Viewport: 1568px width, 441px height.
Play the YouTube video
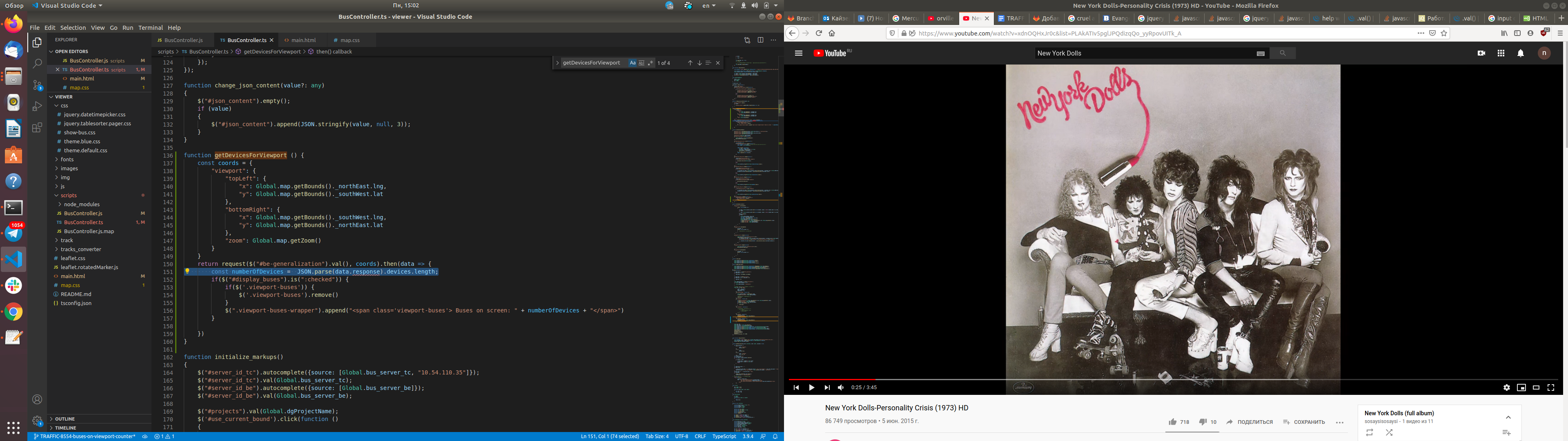pos(811,388)
